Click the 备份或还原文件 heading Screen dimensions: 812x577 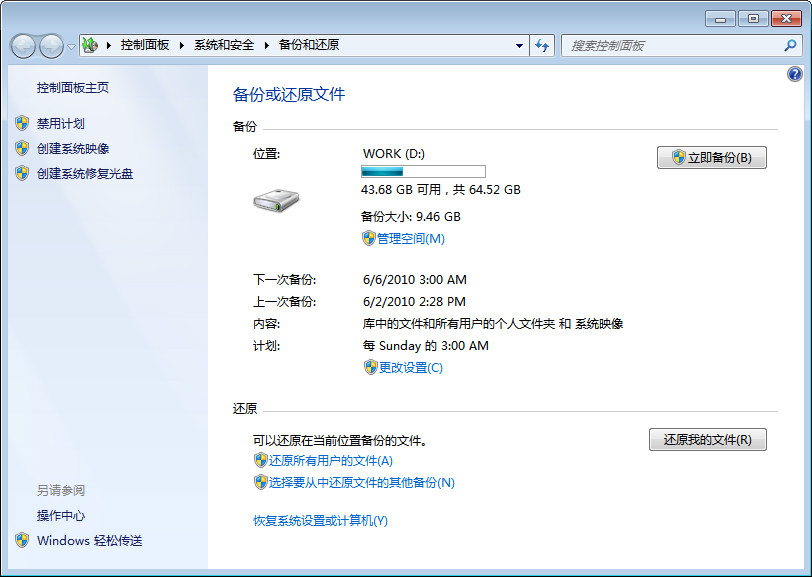click(x=288, y=94)
